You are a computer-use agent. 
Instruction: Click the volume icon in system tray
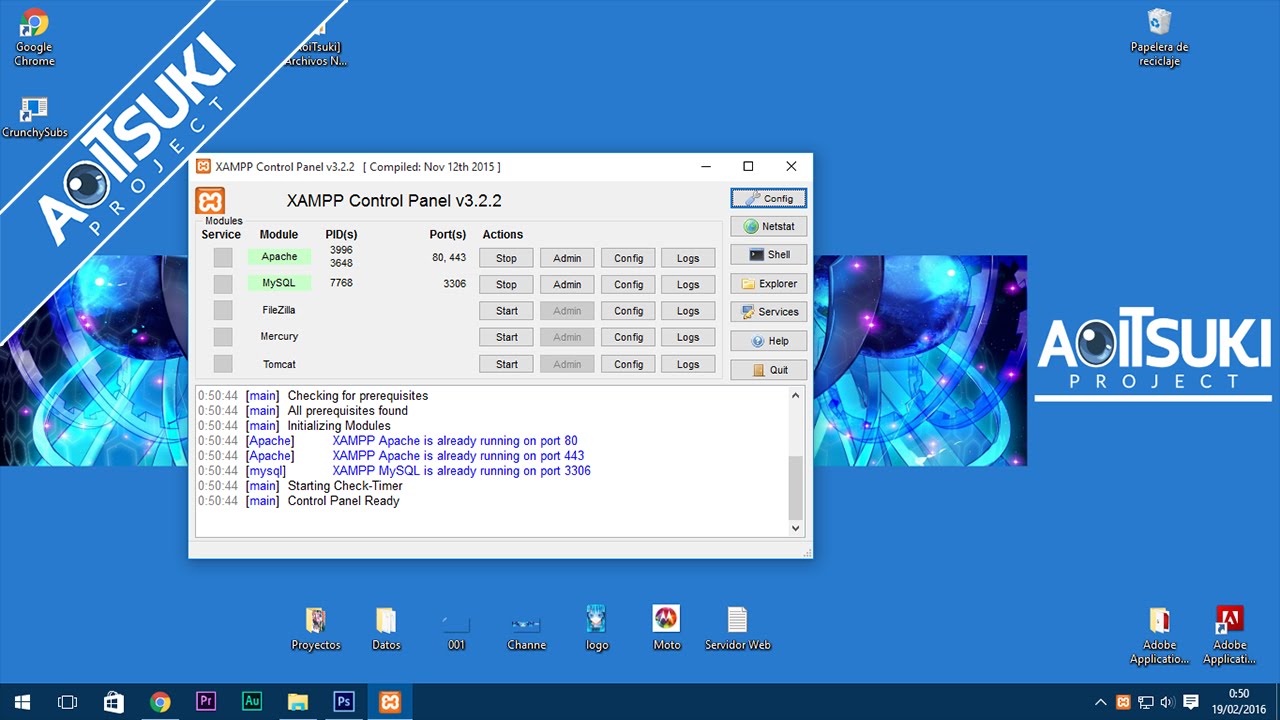[x=1166, y=702]
